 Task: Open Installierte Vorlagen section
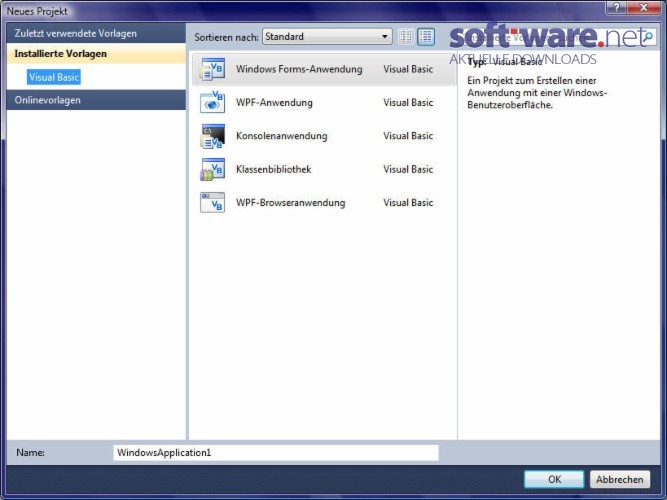tap(97, 54)
